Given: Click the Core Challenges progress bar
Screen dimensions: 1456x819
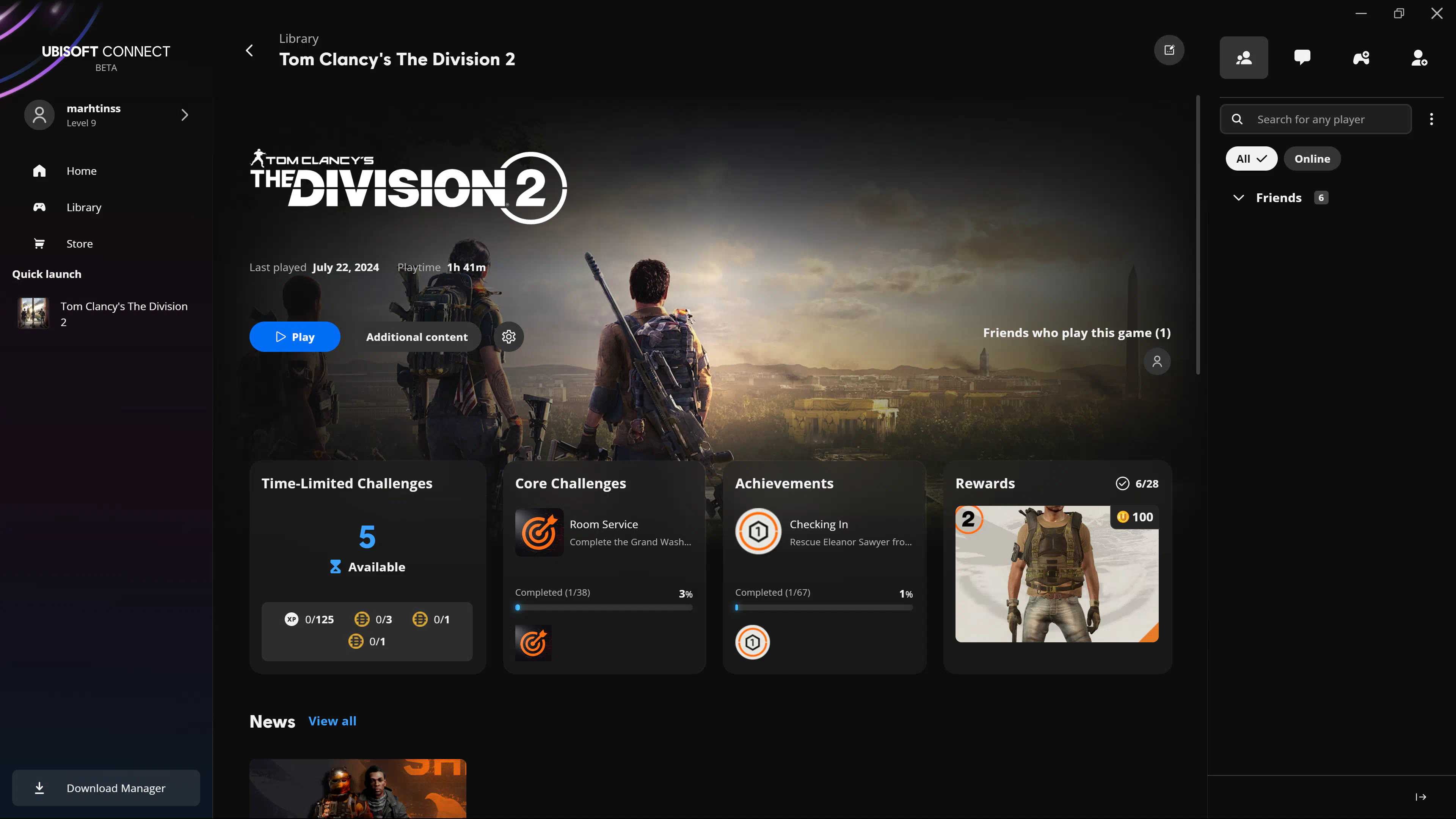Looking at the screenshot, I should pyautogui.click(x=604, y=607).
